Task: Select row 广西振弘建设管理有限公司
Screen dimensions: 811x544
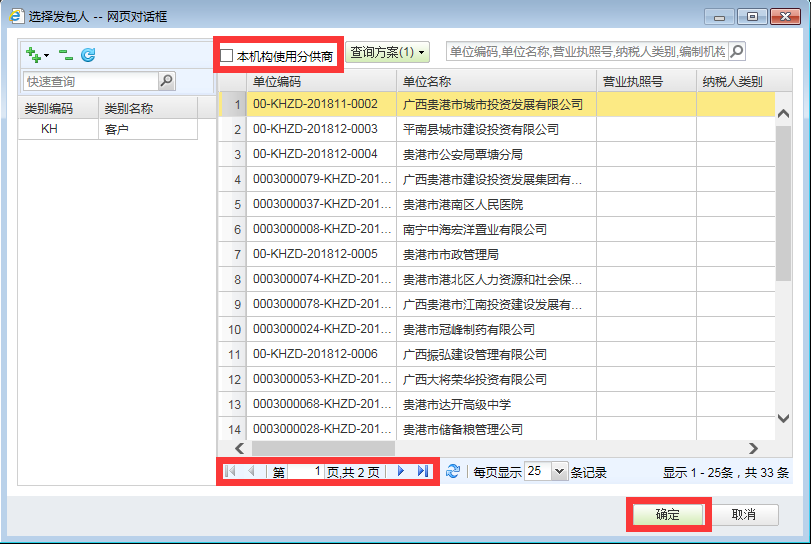Action: tap(497, 354)
